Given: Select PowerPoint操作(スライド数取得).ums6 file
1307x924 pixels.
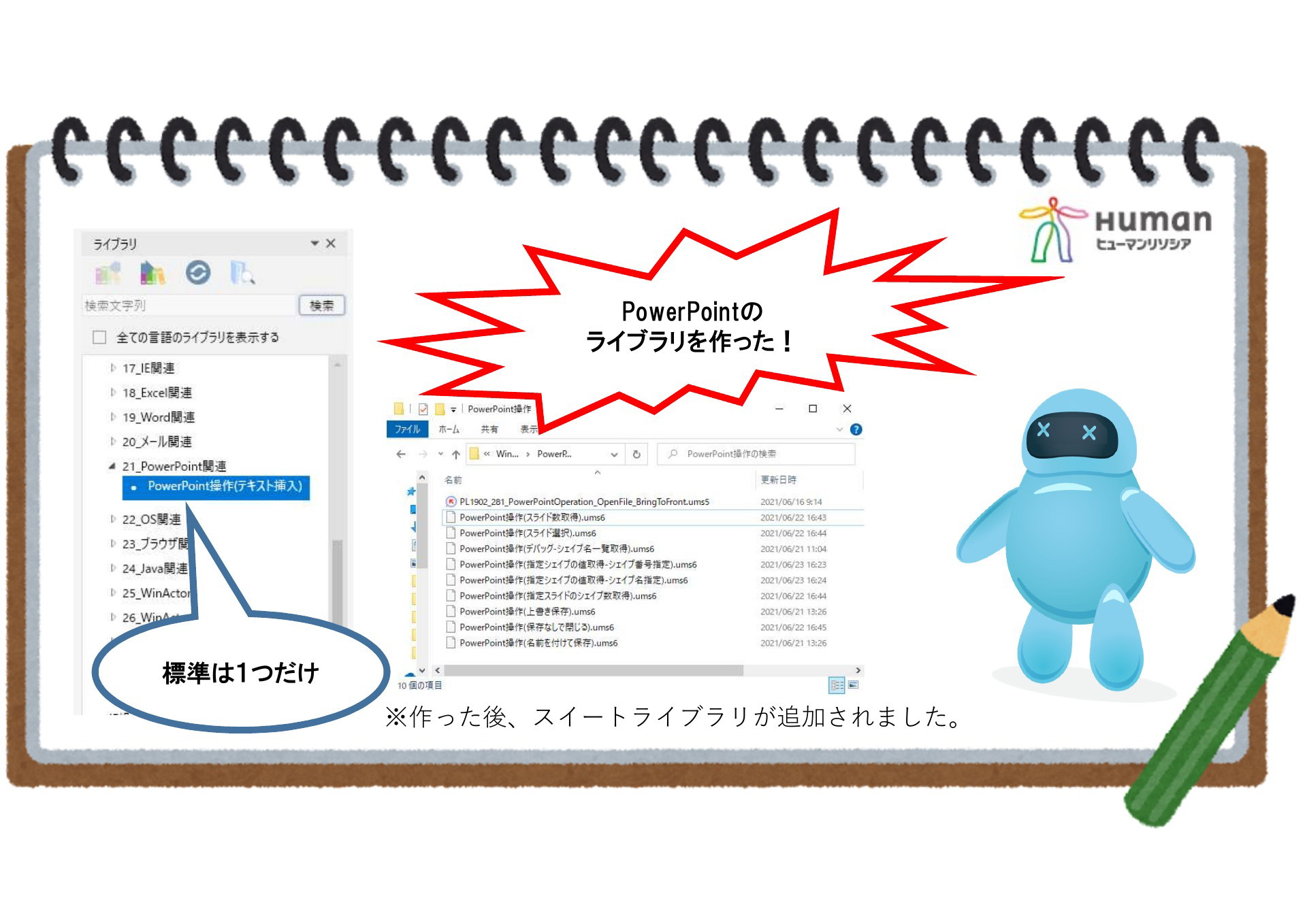Looking at the screenshot, I should click(532, 518).
